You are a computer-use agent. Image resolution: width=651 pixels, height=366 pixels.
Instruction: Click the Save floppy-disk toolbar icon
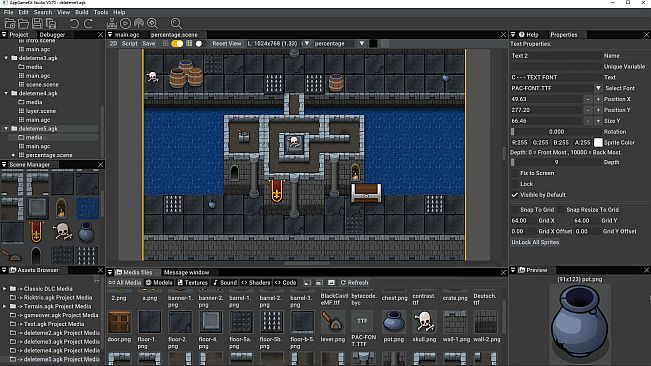37,23
